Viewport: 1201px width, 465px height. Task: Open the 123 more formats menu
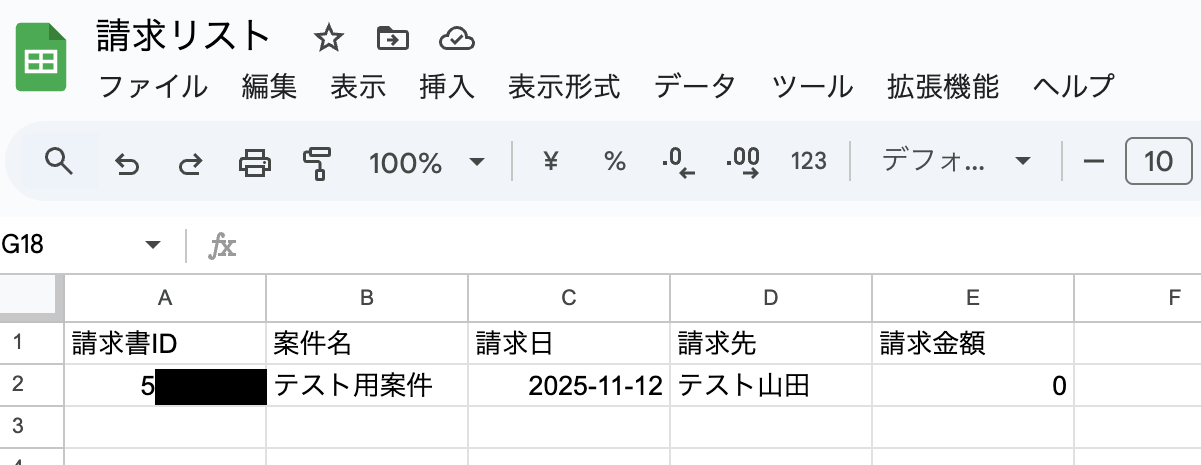(x=808, y=161)
